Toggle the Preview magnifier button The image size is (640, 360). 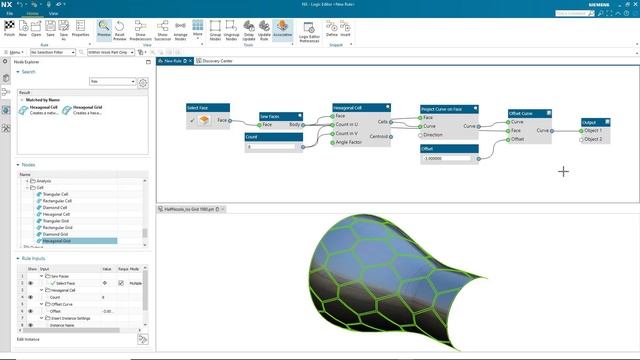[104, 29]
